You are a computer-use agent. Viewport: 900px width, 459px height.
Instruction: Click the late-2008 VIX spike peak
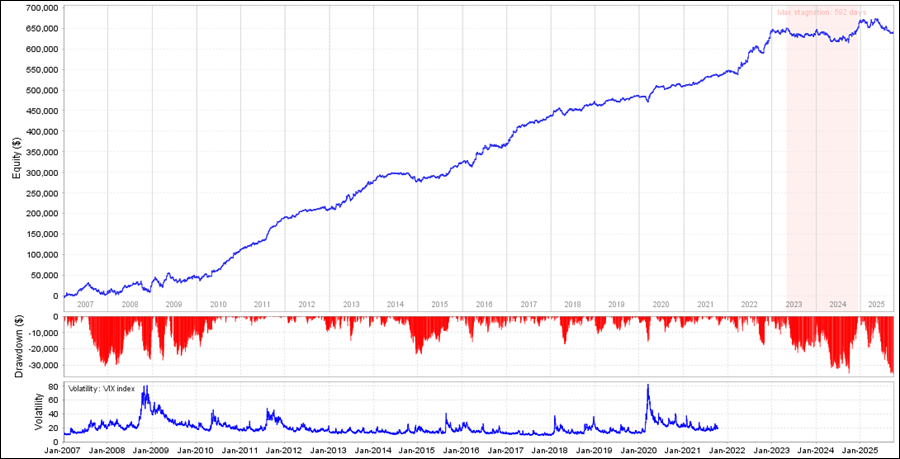[x=146, y=387]
